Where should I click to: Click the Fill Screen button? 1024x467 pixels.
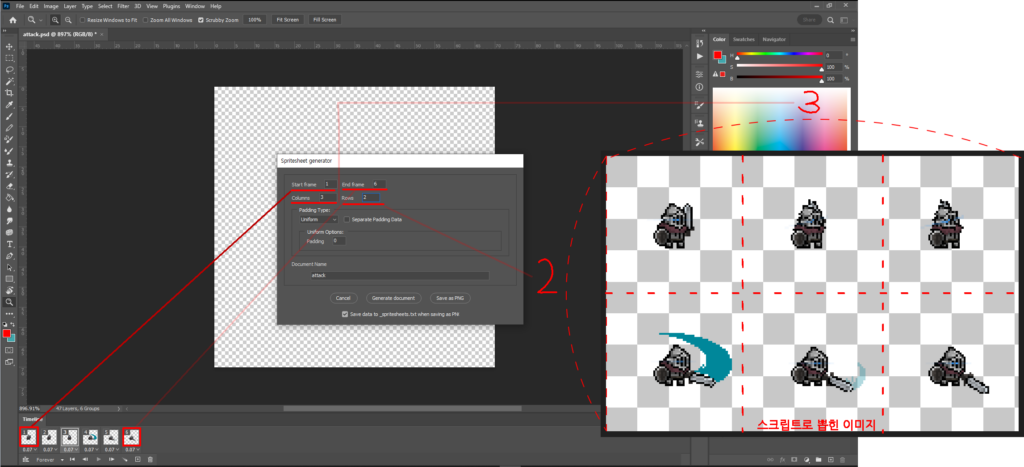[x=325, y=20]
